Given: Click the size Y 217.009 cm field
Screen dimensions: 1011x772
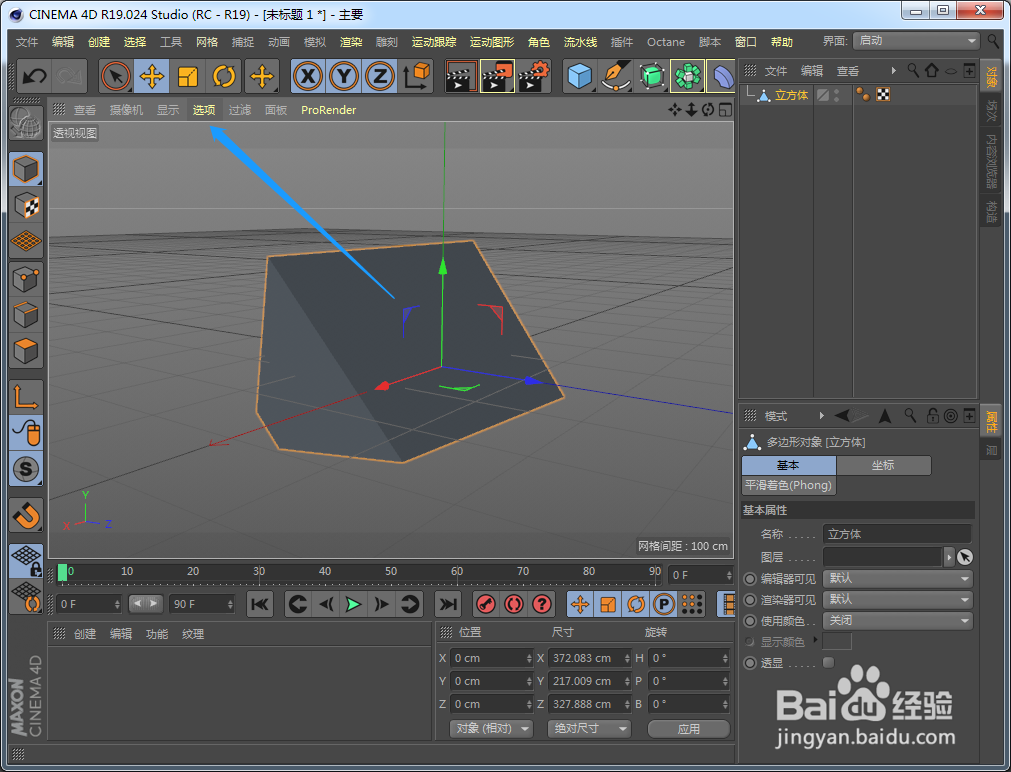Looking at the screenshot, I should 589,681.
